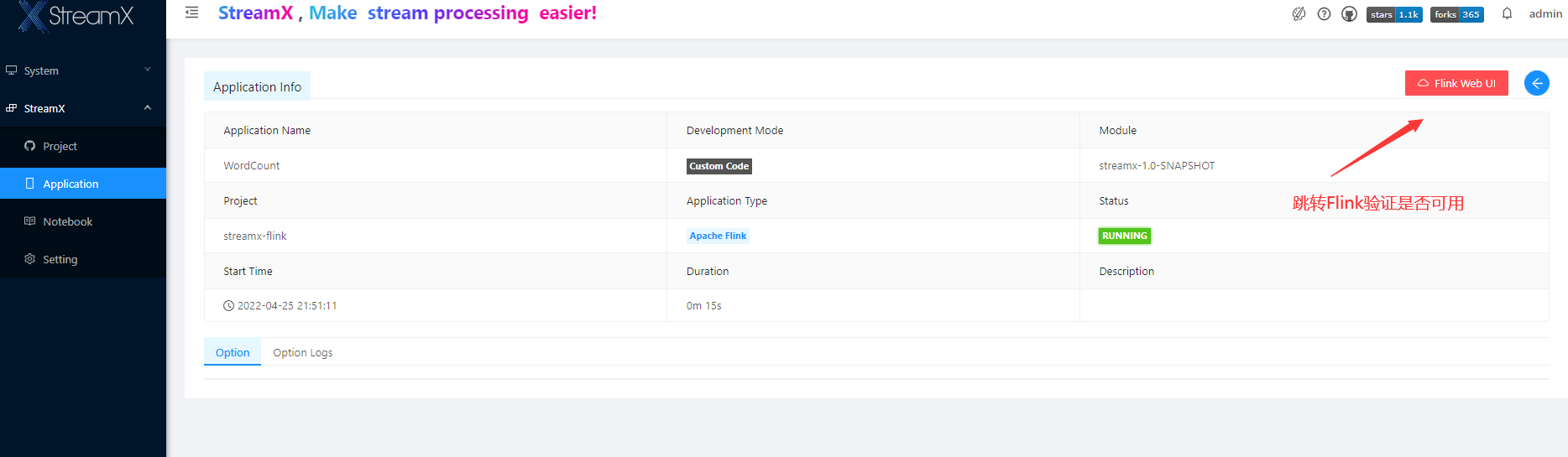Click the RUNNING status tag
Viewport: 1568px width, 457px height.
pos(1125,236)
